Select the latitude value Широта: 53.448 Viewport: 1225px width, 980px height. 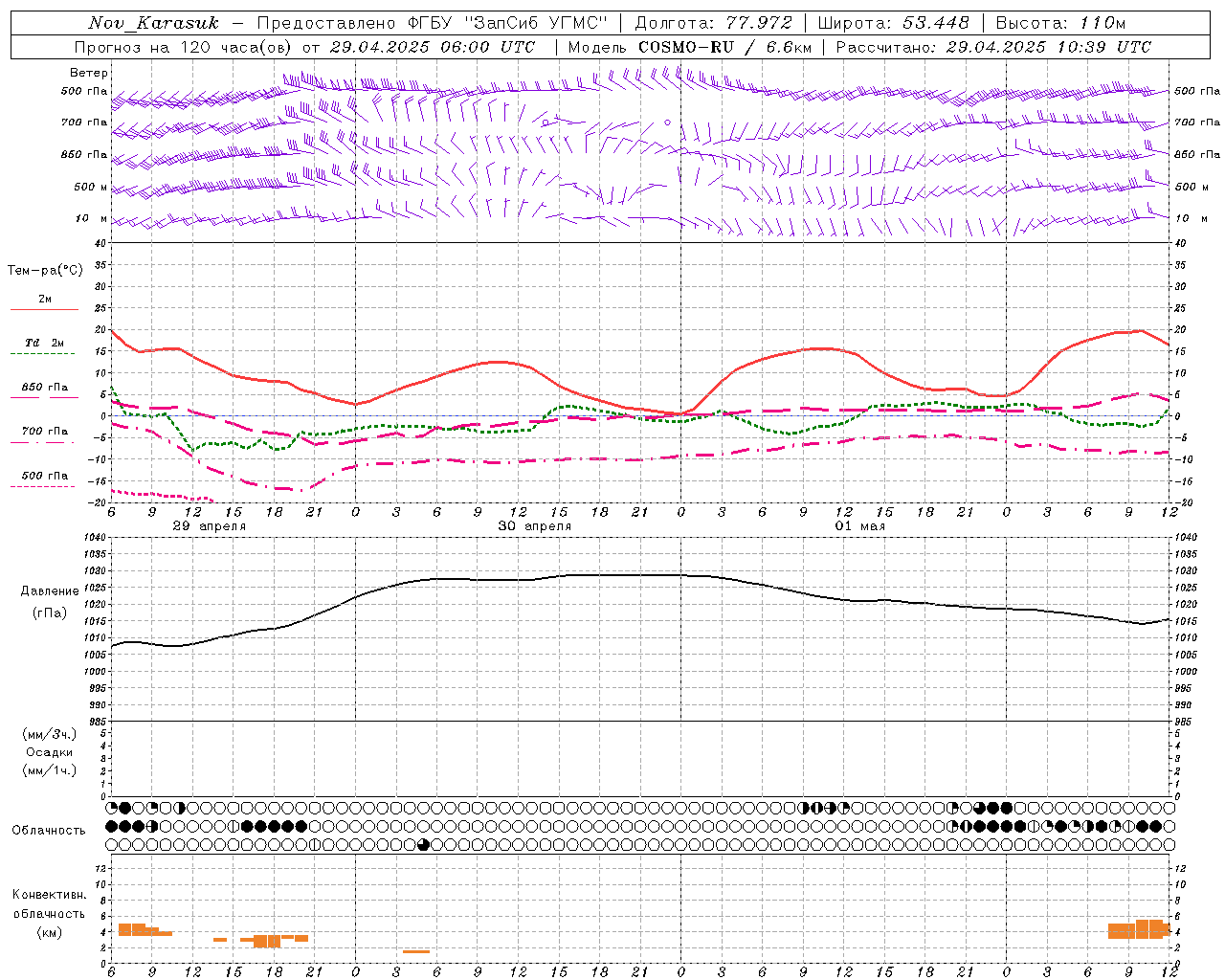tap(893, 23)
